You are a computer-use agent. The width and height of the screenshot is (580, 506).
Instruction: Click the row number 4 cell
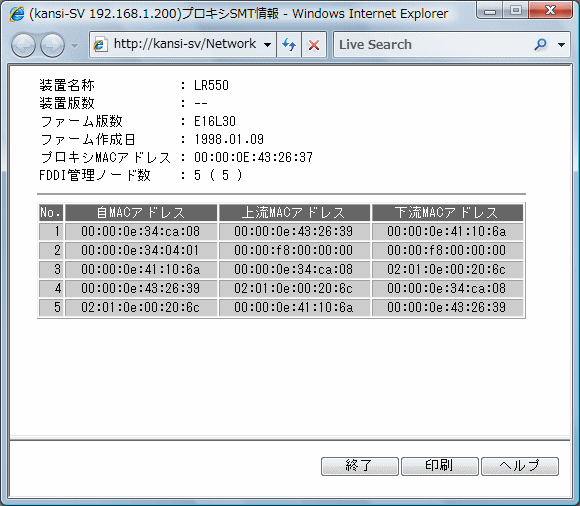coord(51,288)
